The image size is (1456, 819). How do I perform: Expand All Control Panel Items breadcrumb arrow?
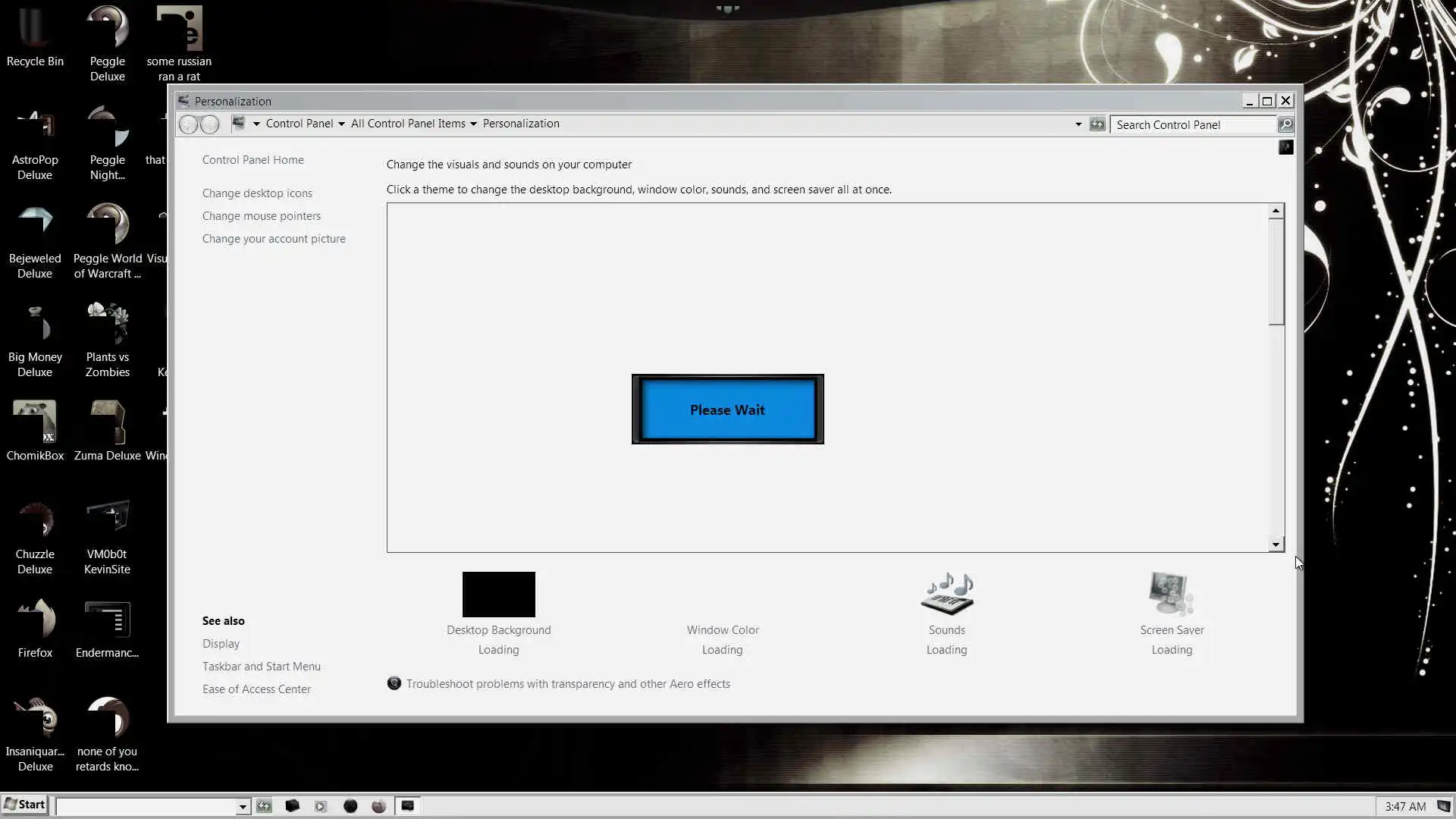pyautogui.click(x=473, y=124)
